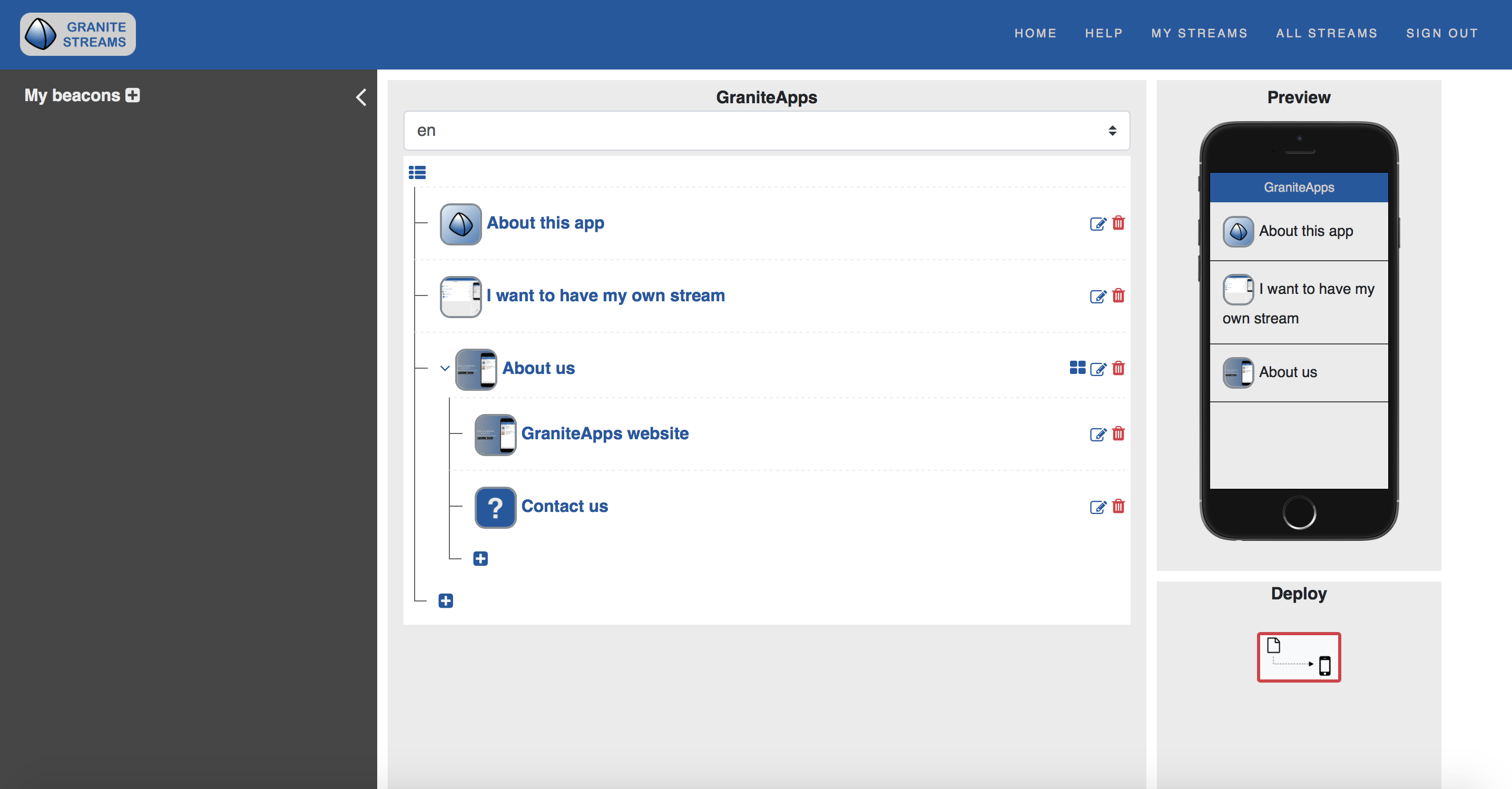Tap I want to have my own stream in preview
The height and width of the screenshot is (789, 1512).
point(1299,303)
